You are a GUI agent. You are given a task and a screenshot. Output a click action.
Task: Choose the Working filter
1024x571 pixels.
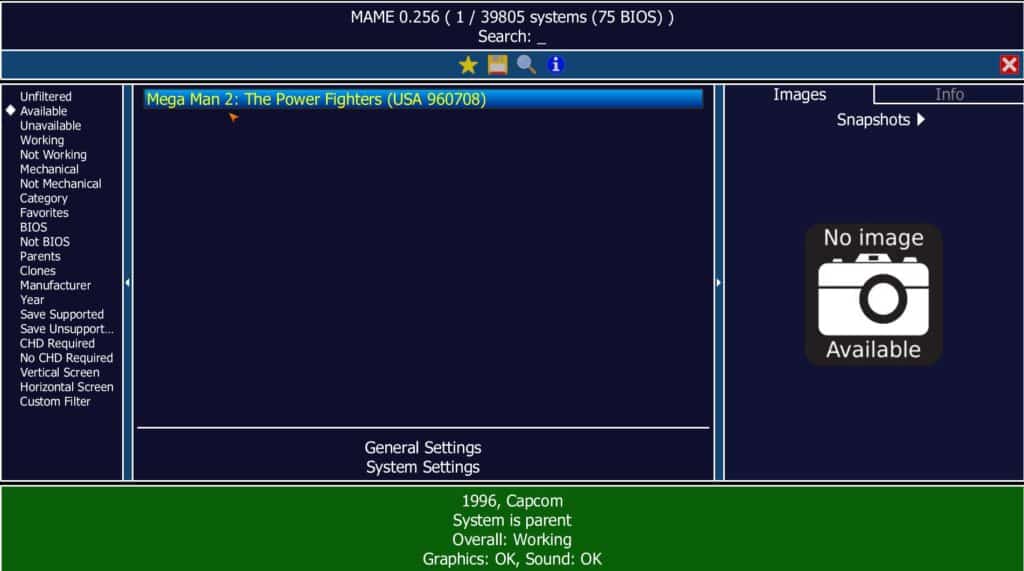coord(42,140)
